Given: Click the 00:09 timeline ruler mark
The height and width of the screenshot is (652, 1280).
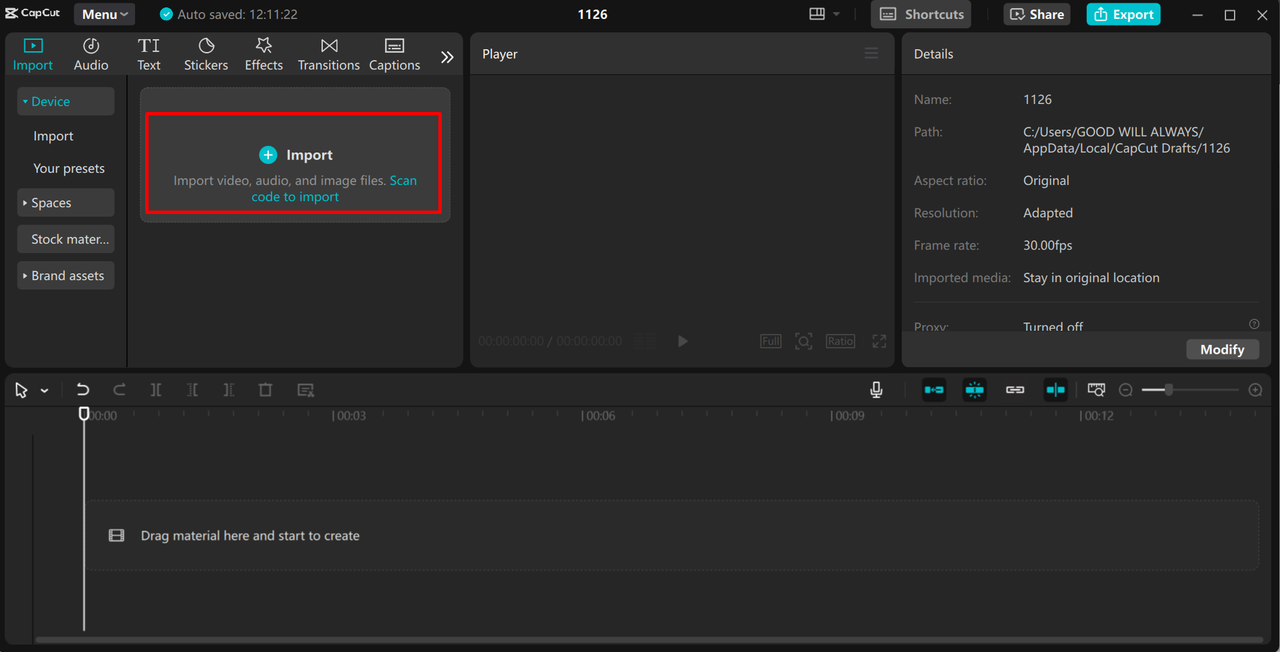Looking at the screenshot, I should [x=849, y=416].
